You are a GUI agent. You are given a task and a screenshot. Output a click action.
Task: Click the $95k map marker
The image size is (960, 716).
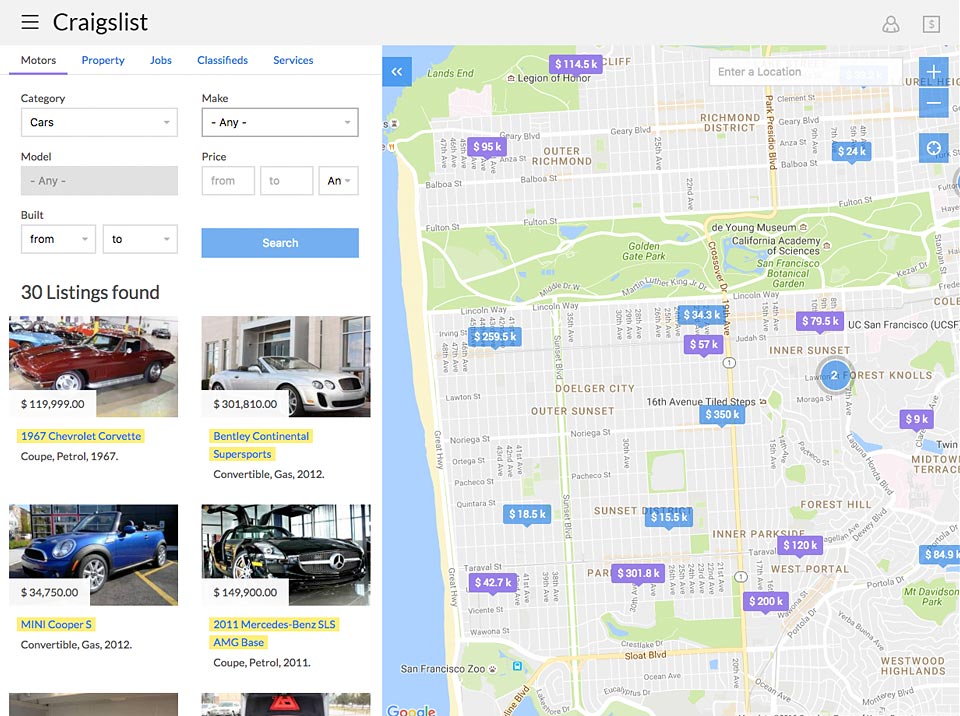tap(487, 147)
